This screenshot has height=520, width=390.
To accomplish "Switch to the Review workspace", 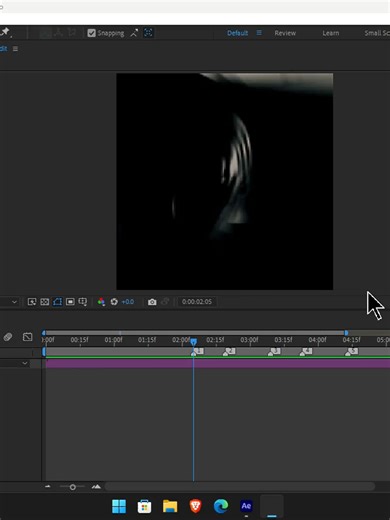I will coord(285,33).
